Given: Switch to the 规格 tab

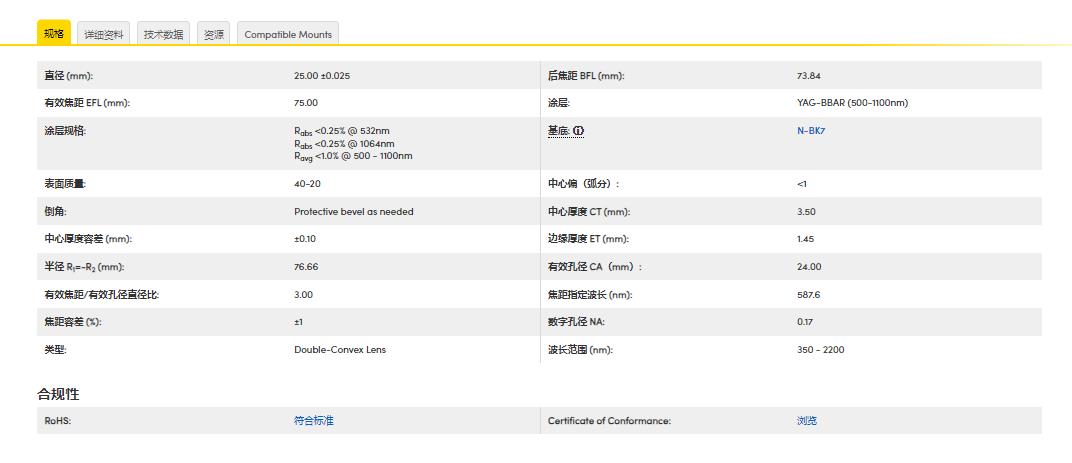Looking at the screenshot, I should pyautogui.click(x=54, y=34).
